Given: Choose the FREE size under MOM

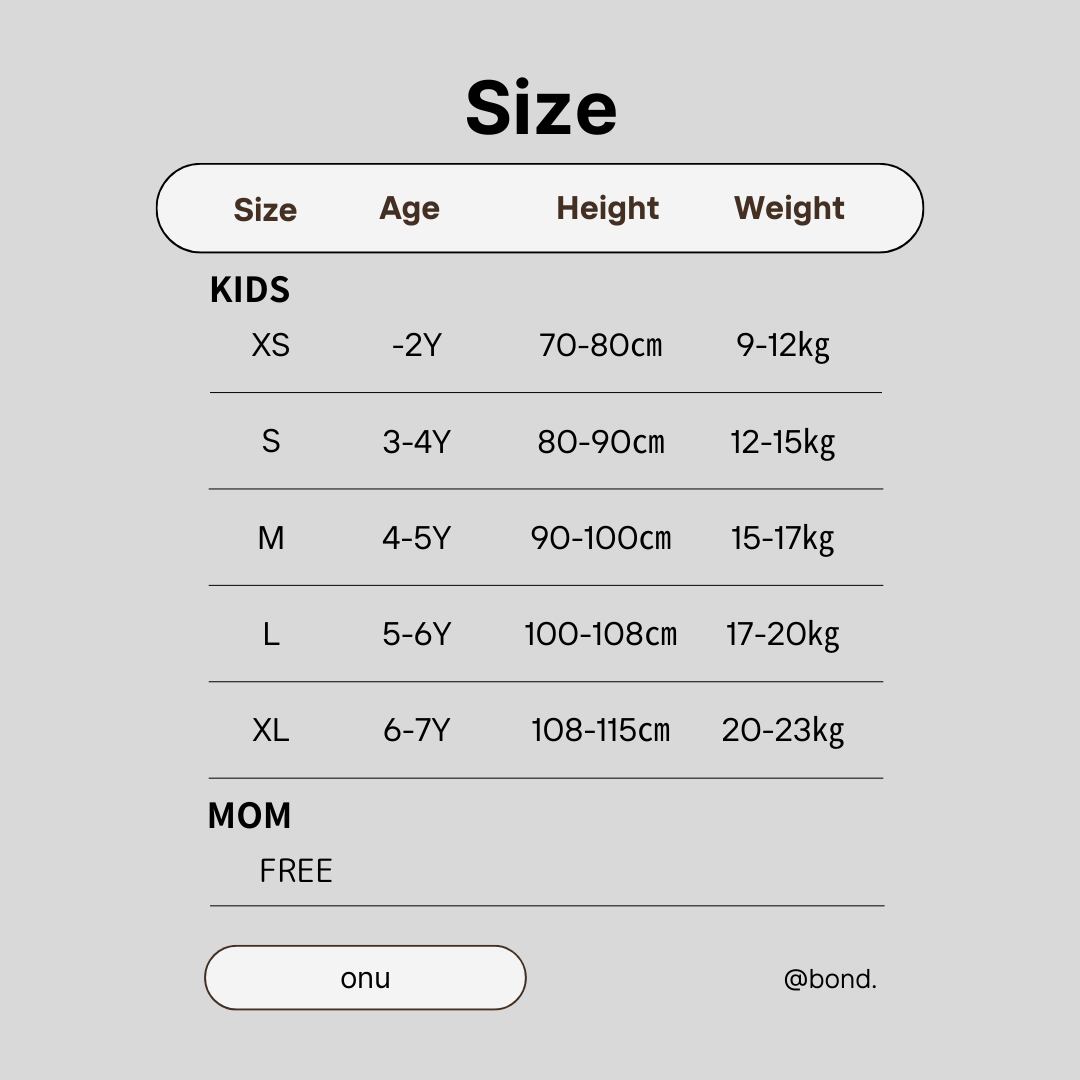Looking at the screenshot, I should click(x=295, y=871).
